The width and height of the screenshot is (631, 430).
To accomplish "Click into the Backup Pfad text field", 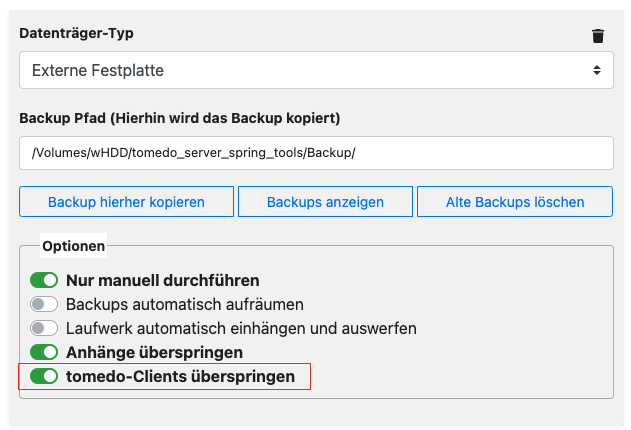I will (x=316, y=153).
